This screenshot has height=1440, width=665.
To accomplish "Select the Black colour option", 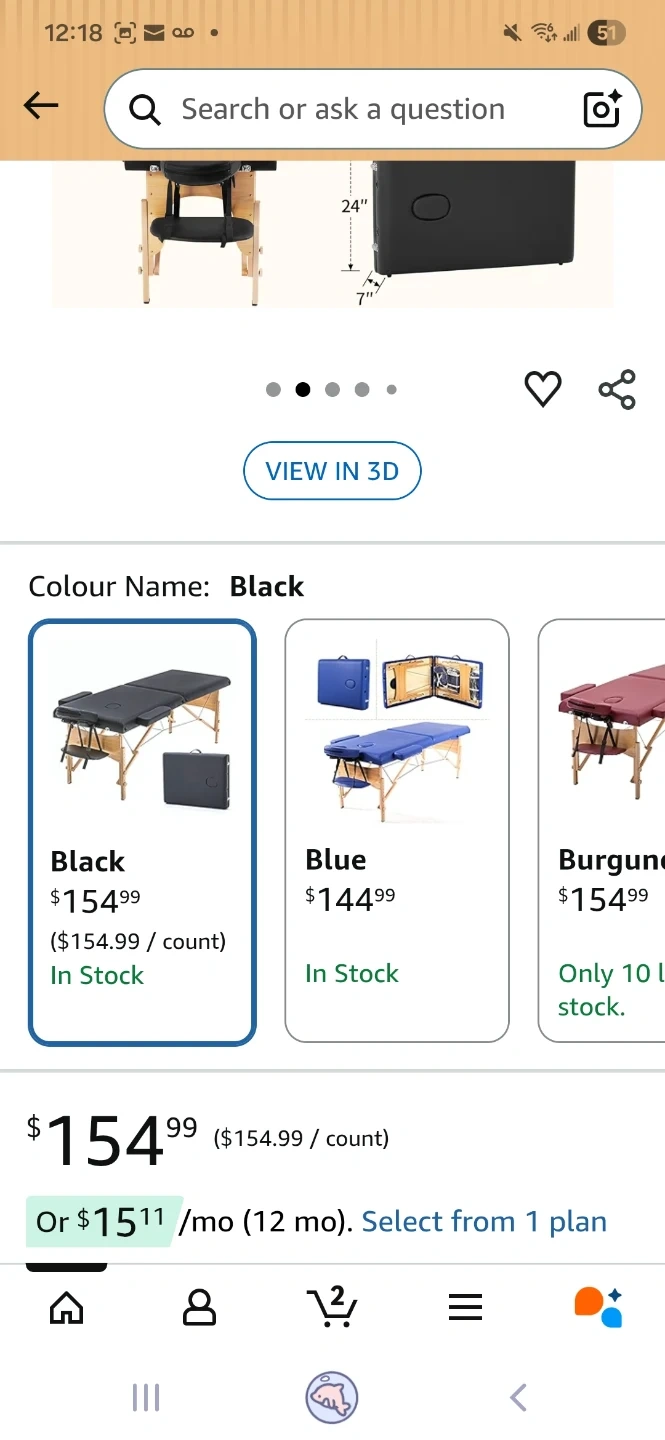I will 142,832.
